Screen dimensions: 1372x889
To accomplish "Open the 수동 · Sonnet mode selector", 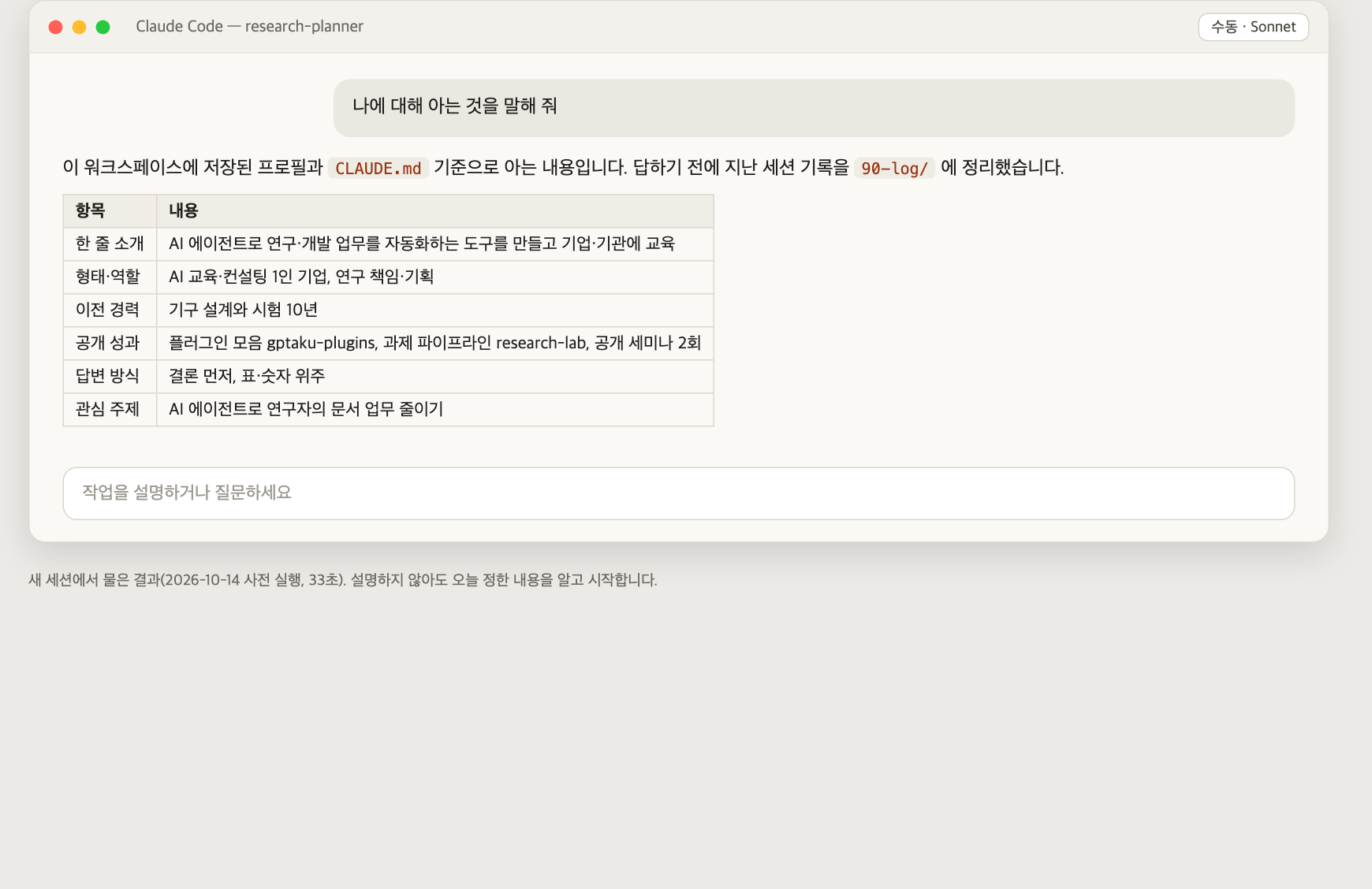I will 1253,27.
